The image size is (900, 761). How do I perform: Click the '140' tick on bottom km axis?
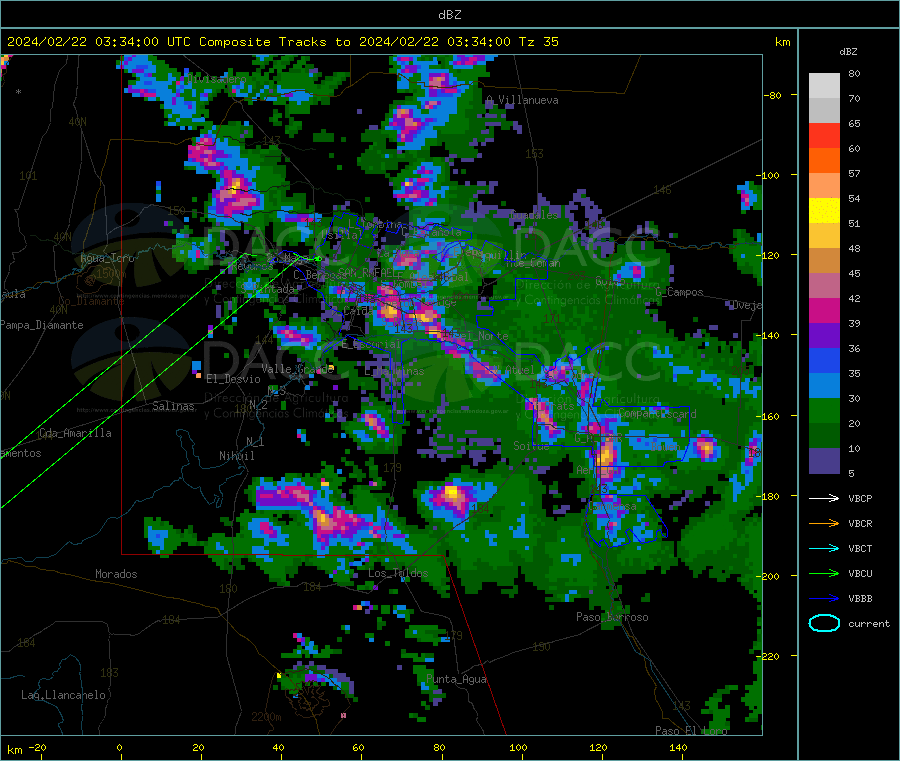tap(678, 747)
